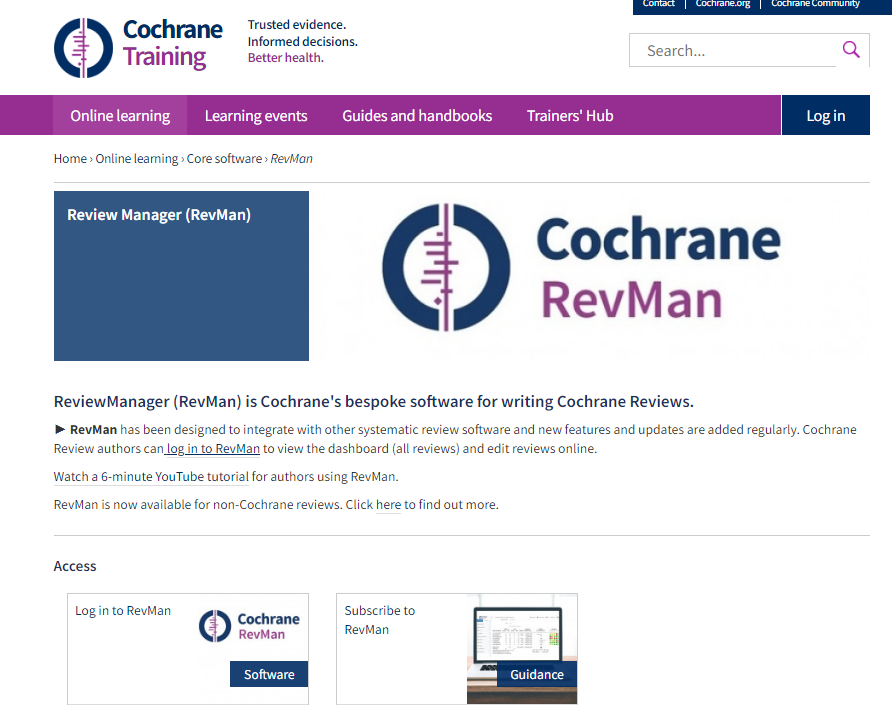Click the Core software breadcrumb
This screenshot has width=892, height=716.
(x=224, y=158)
